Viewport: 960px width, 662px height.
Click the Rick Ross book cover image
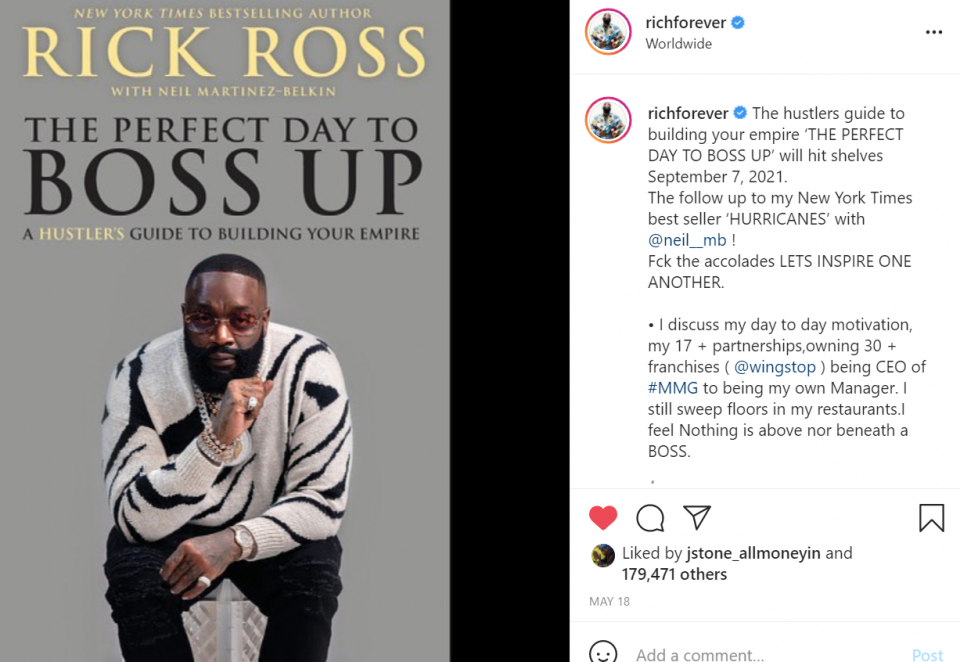pos(225,331)
